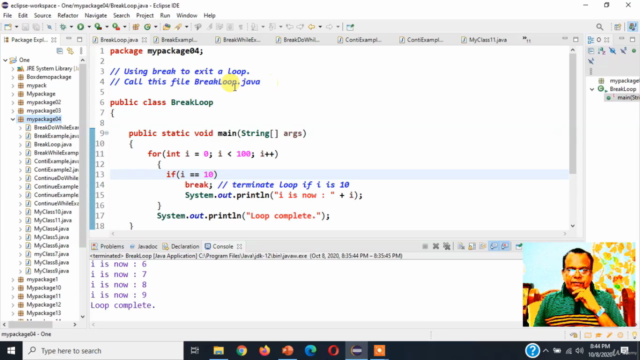
Task: Maximize the editor area
Action: 576,39
